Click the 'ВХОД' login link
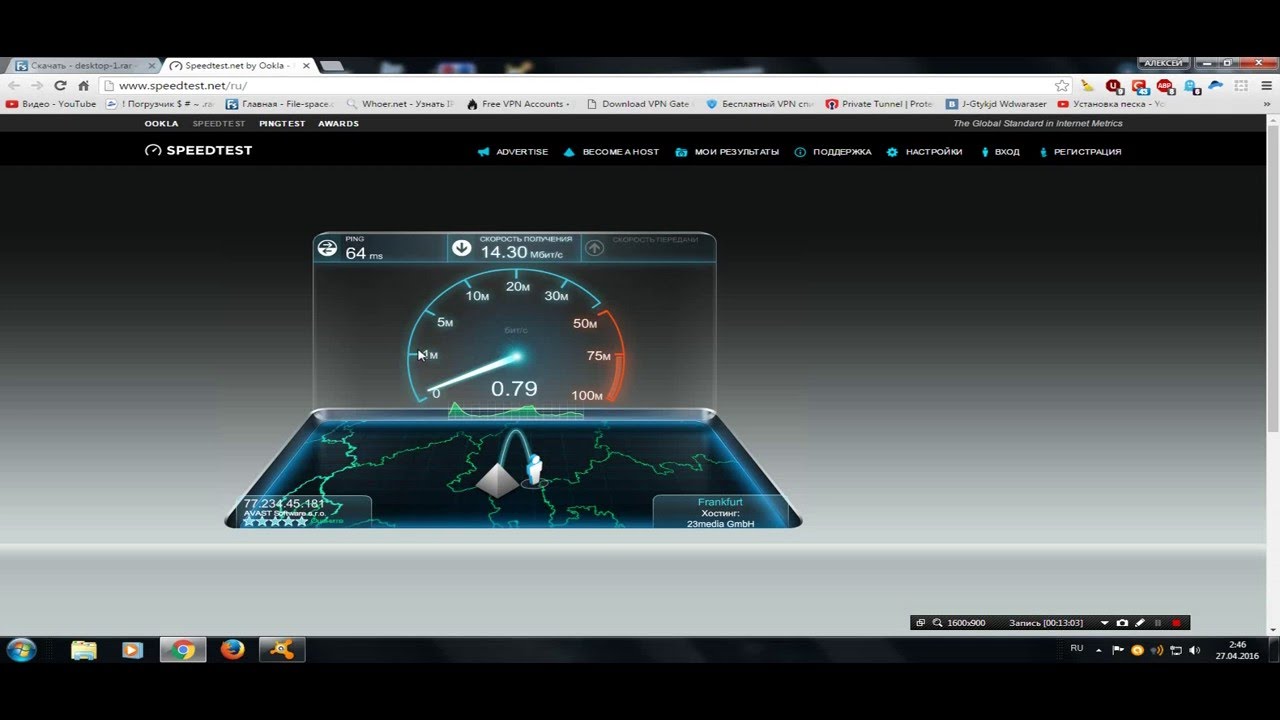The width and height of the screenshot is (1280, 720). (x=1000, y=152)
